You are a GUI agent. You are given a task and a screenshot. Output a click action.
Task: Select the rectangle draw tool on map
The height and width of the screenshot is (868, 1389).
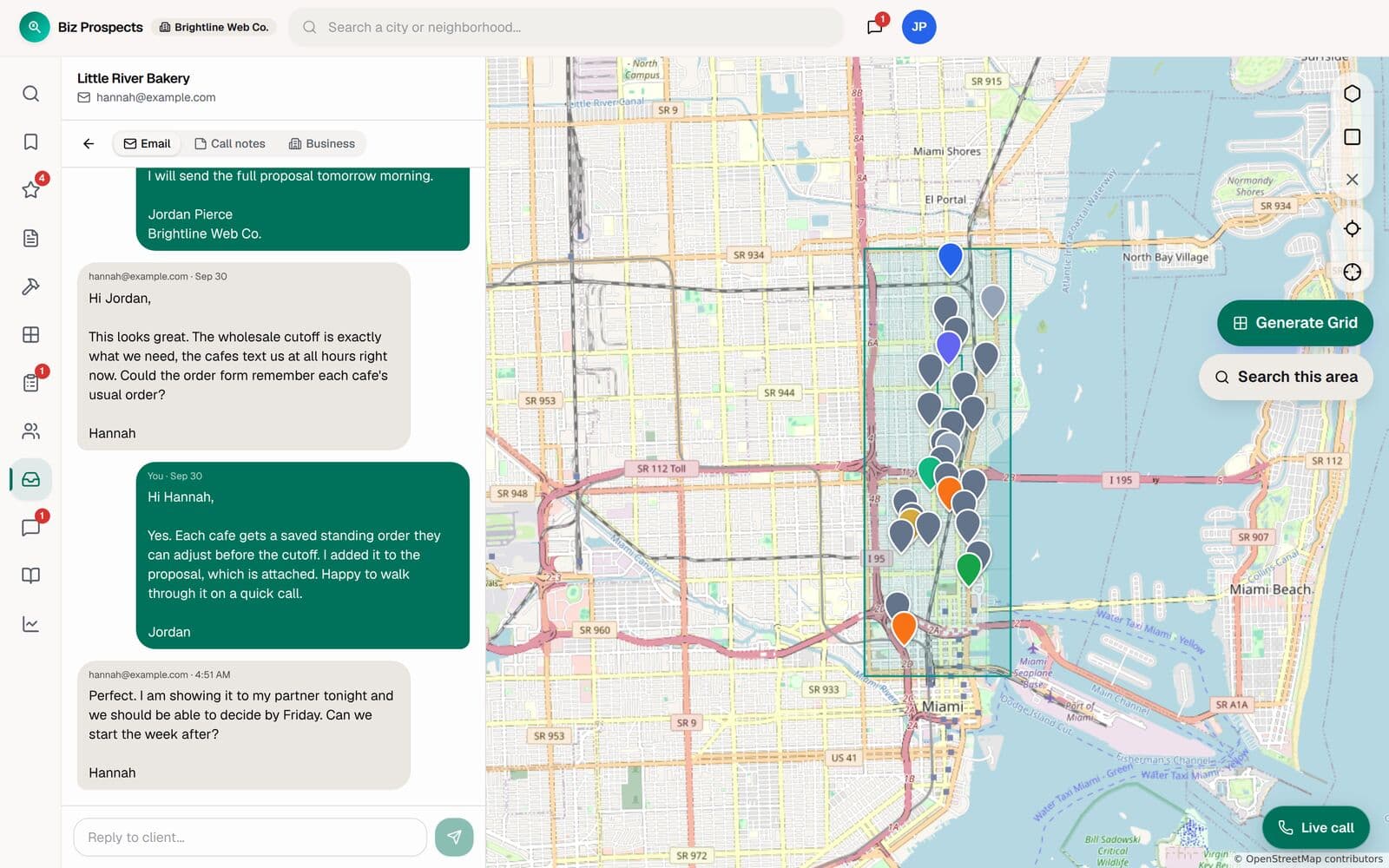[1352, 137]
